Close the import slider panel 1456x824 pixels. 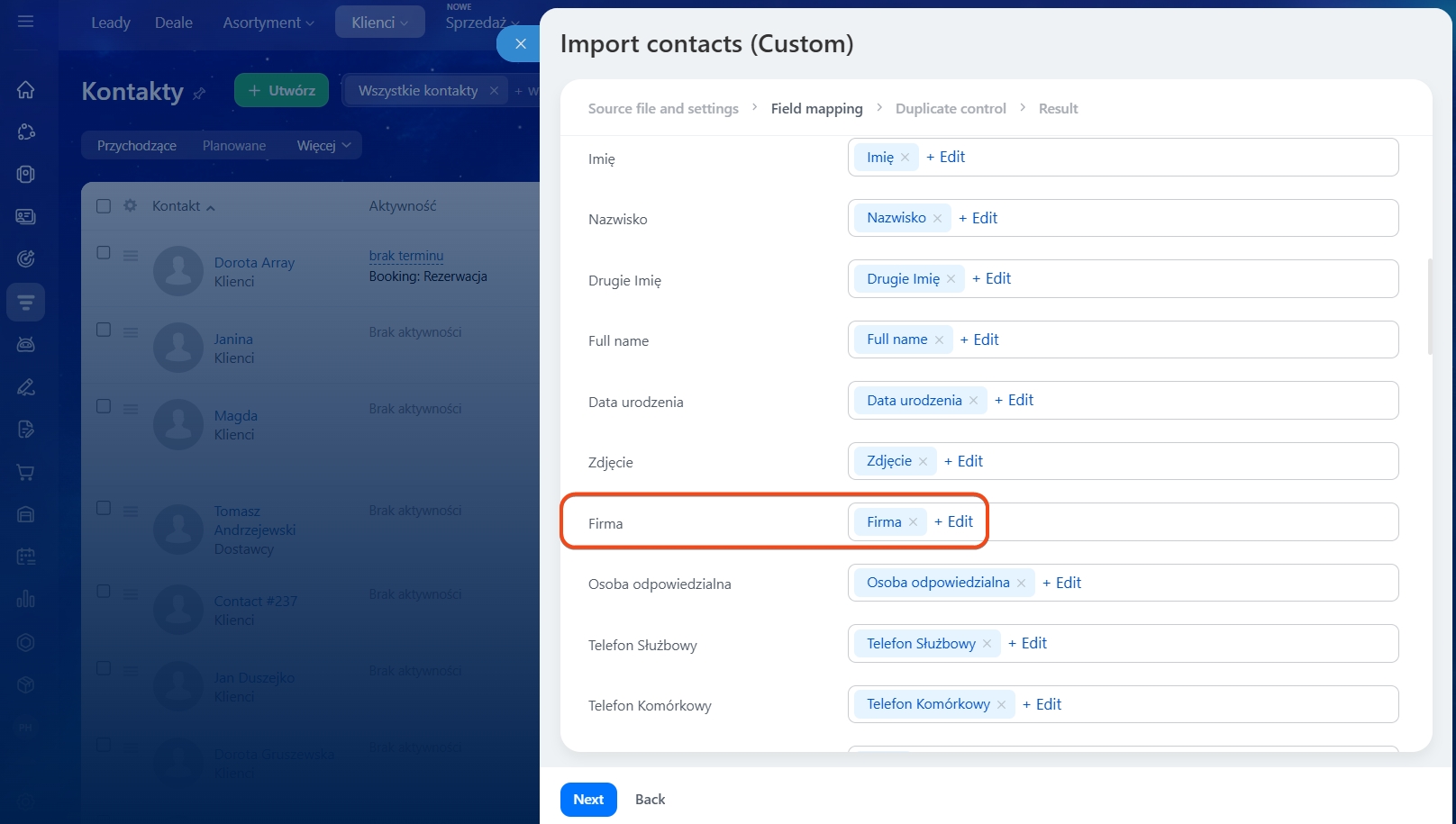520,43
